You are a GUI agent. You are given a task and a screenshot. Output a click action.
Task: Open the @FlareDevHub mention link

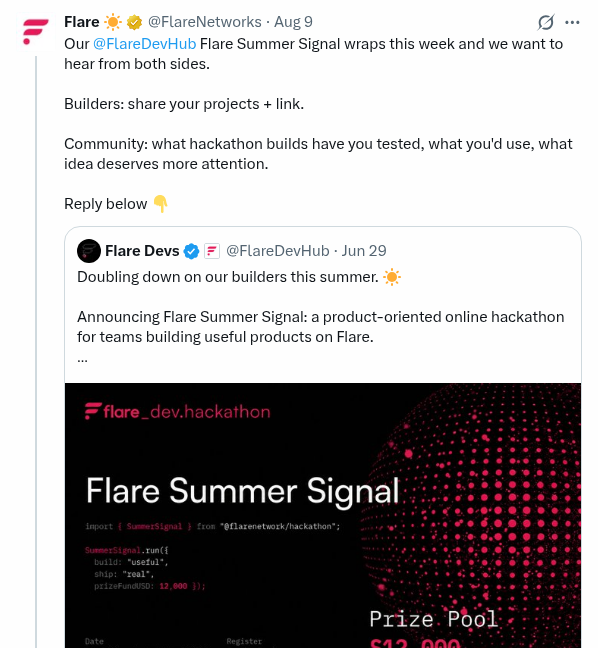tap(145, 44)
